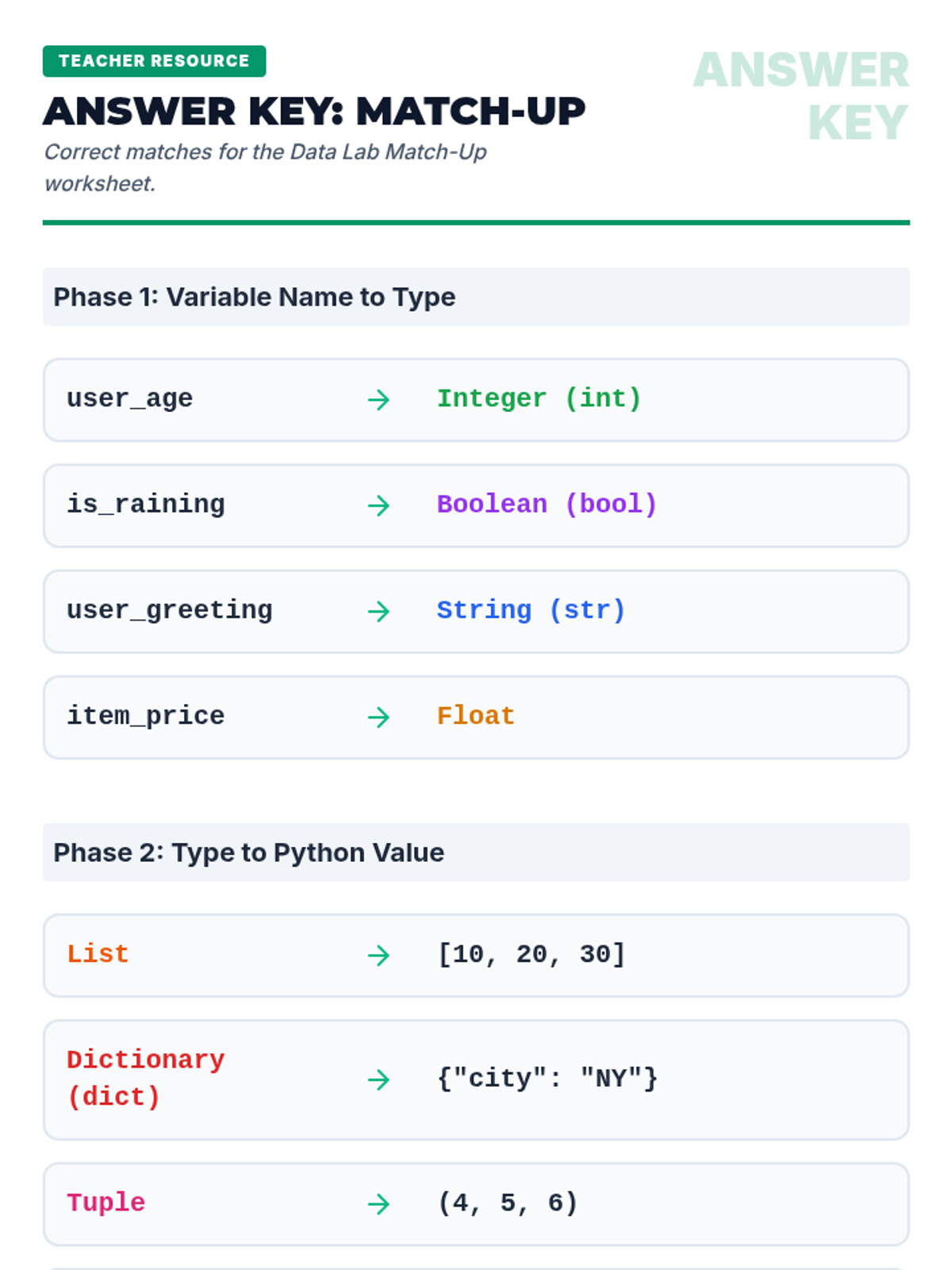Click the arrow icon in the Dictionary row

(x=378, y=1079)
